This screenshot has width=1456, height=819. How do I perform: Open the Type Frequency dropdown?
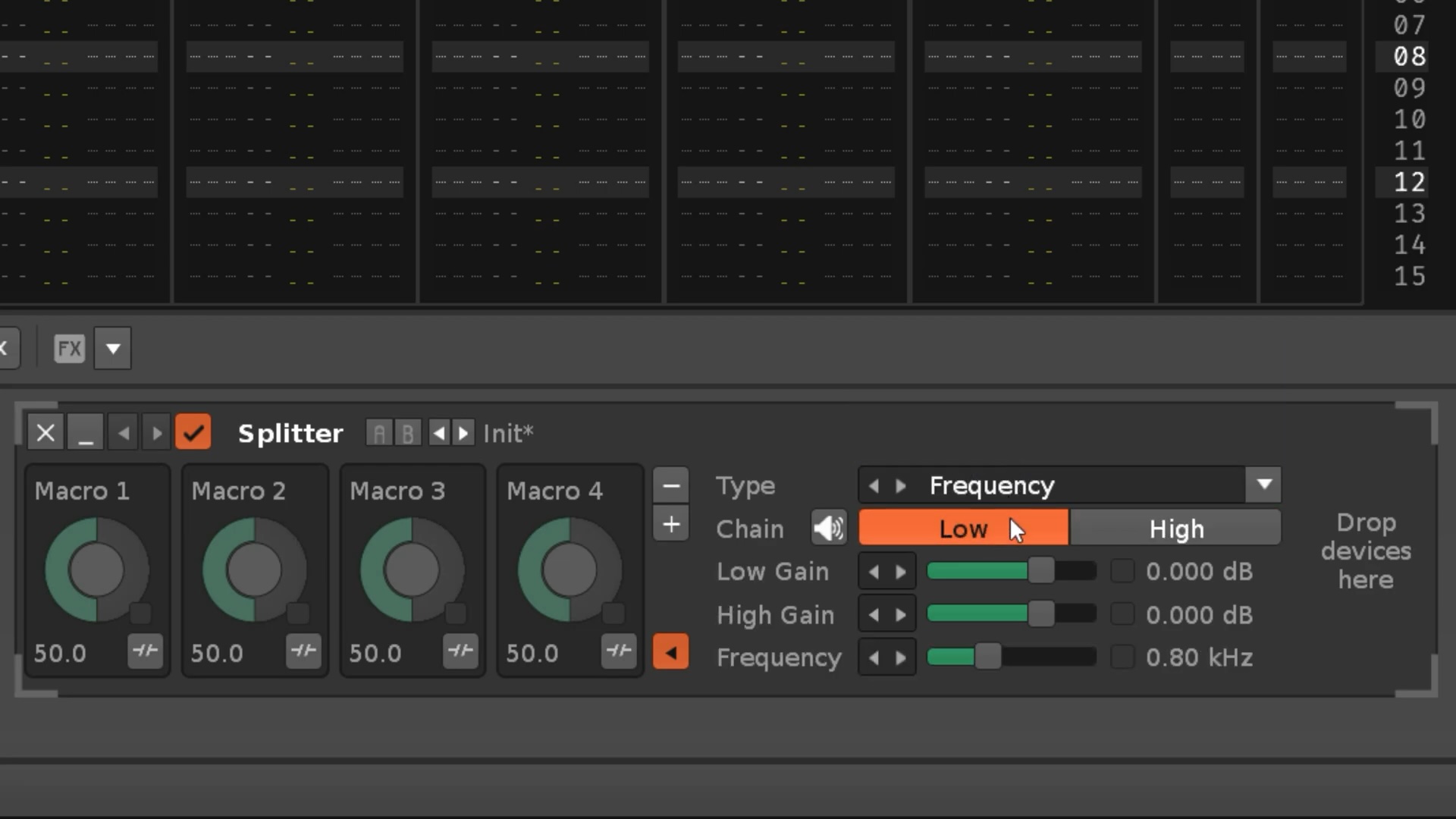tap(1263, 485)
